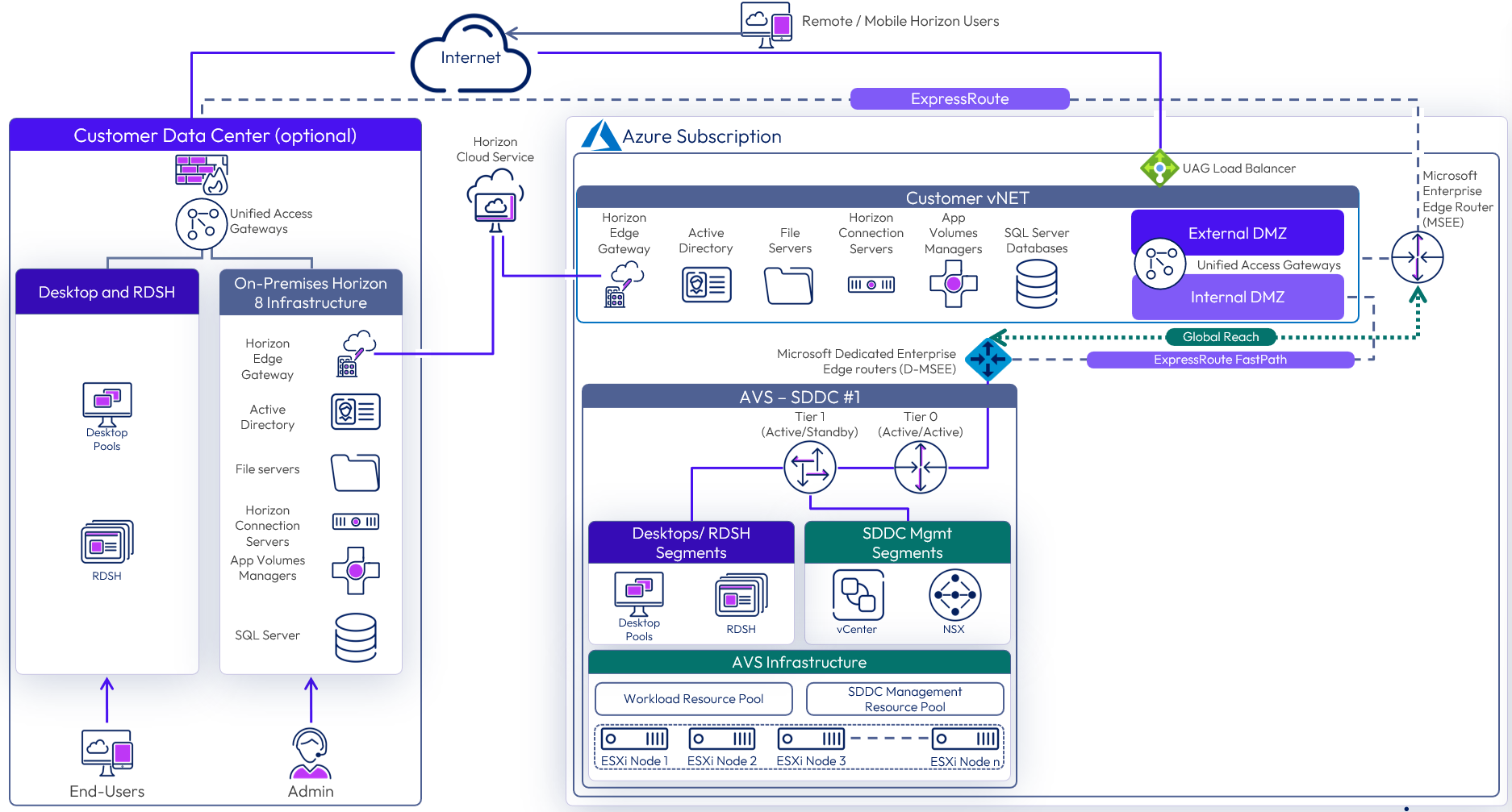Click the Tier 0 Active/Active router icon

[920, 467]
